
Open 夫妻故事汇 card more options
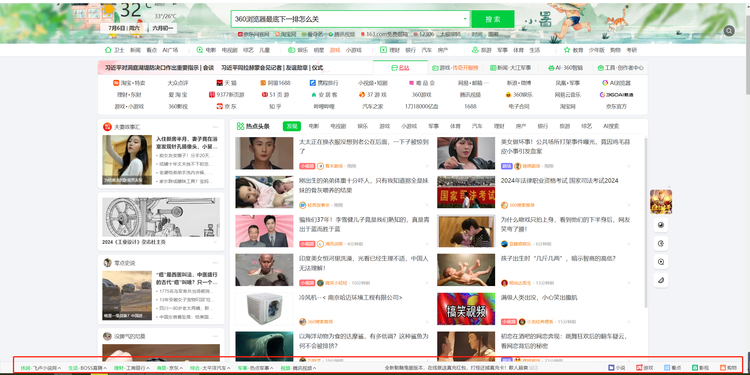point(215,127)
